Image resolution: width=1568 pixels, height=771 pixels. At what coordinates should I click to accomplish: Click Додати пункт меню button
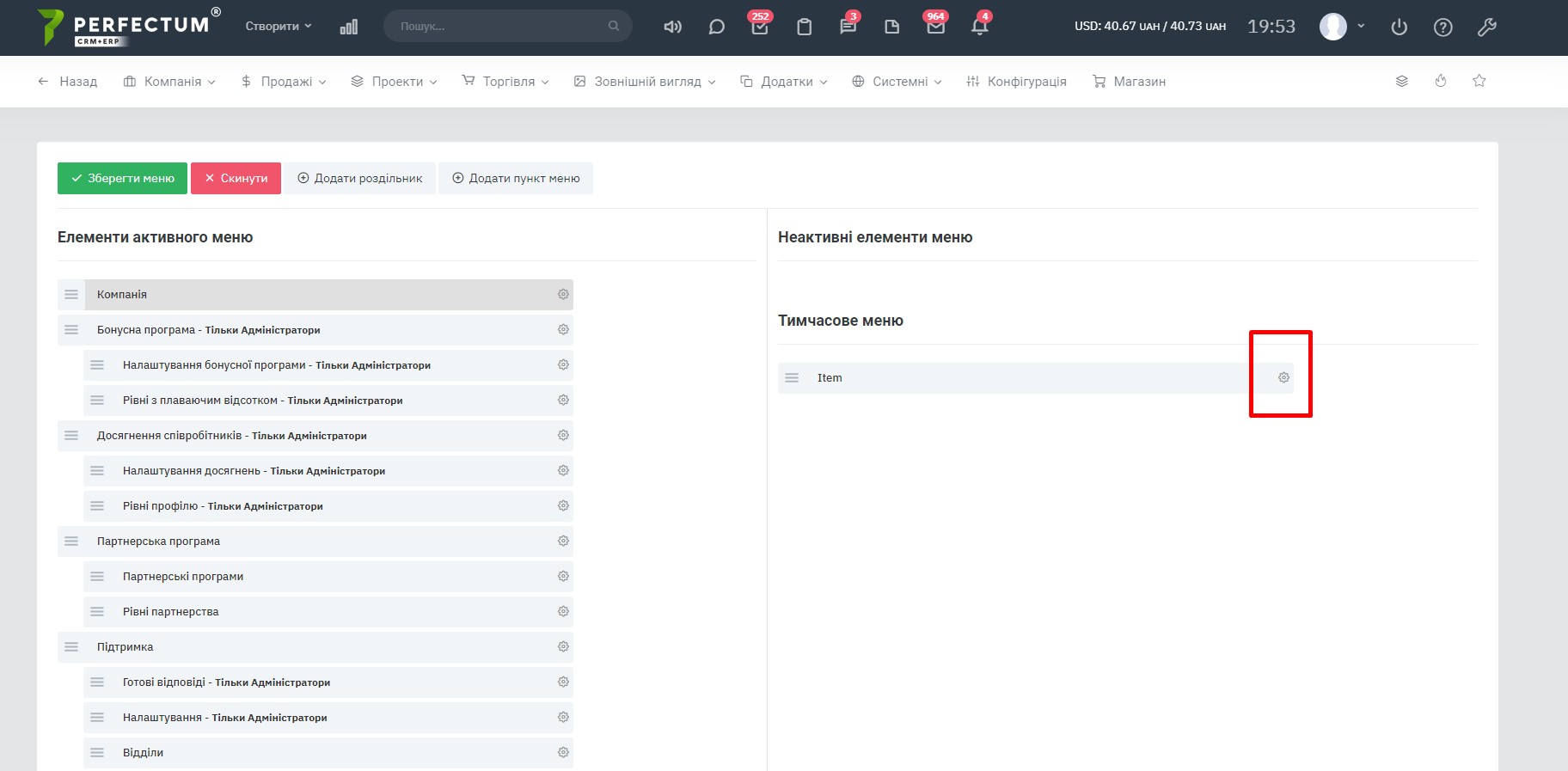[516, 179]
